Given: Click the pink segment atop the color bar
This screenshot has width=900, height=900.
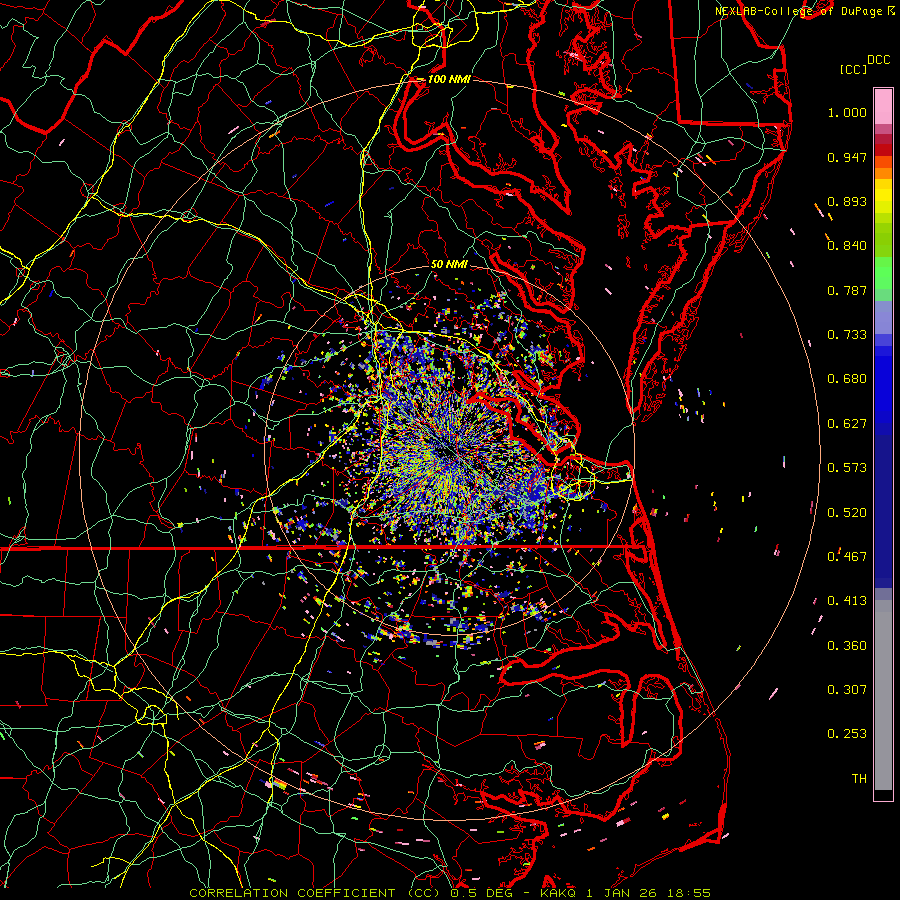Looking at the screenshot, I should point(883,106).
